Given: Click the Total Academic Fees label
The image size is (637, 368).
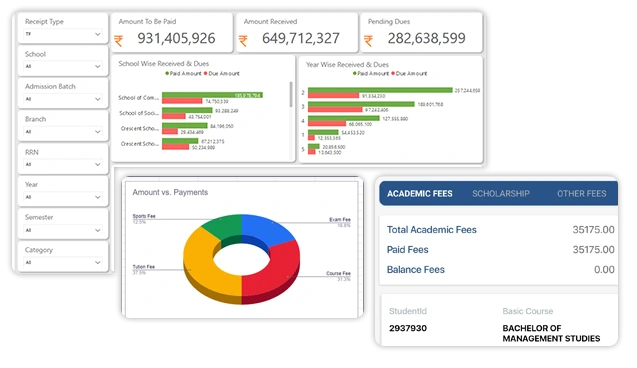Looking at the screenshot, I should [x=432, y=230].
